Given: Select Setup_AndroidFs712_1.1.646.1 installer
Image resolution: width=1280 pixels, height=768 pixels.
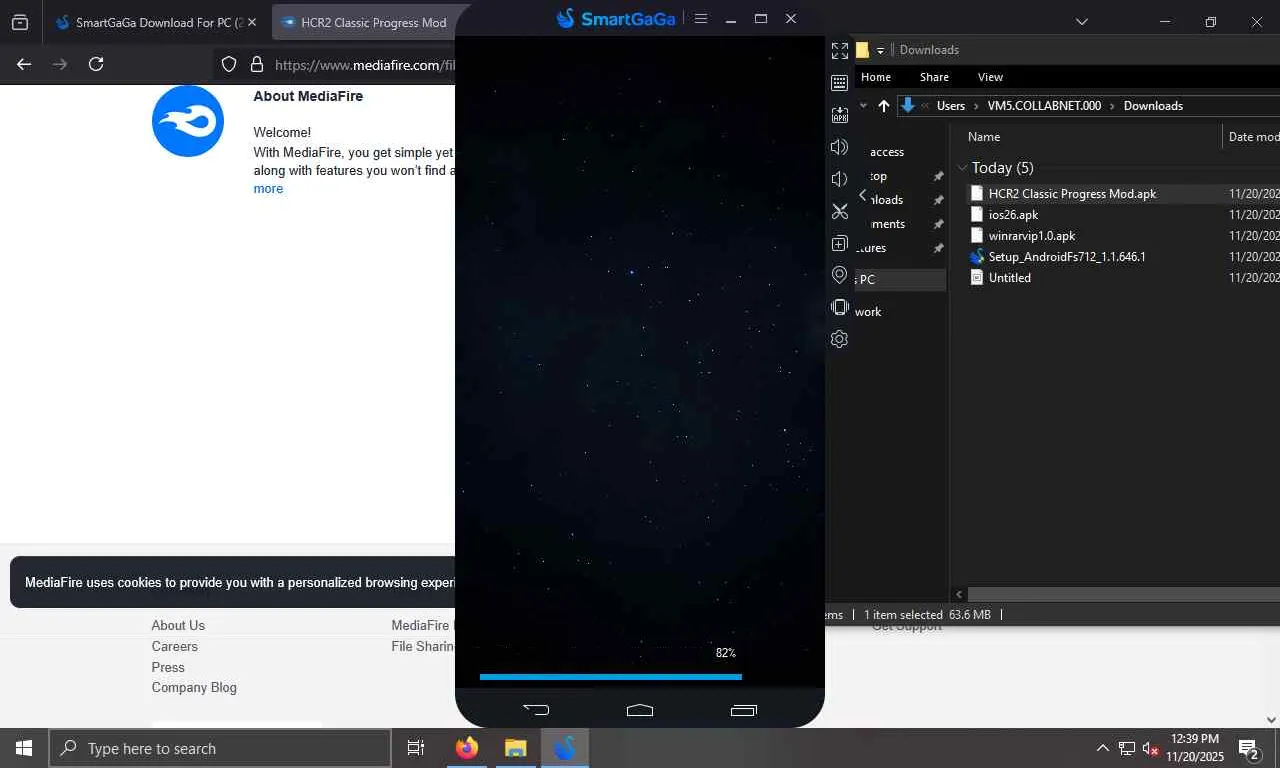Looking at the screenshot, I should 1067,257.
